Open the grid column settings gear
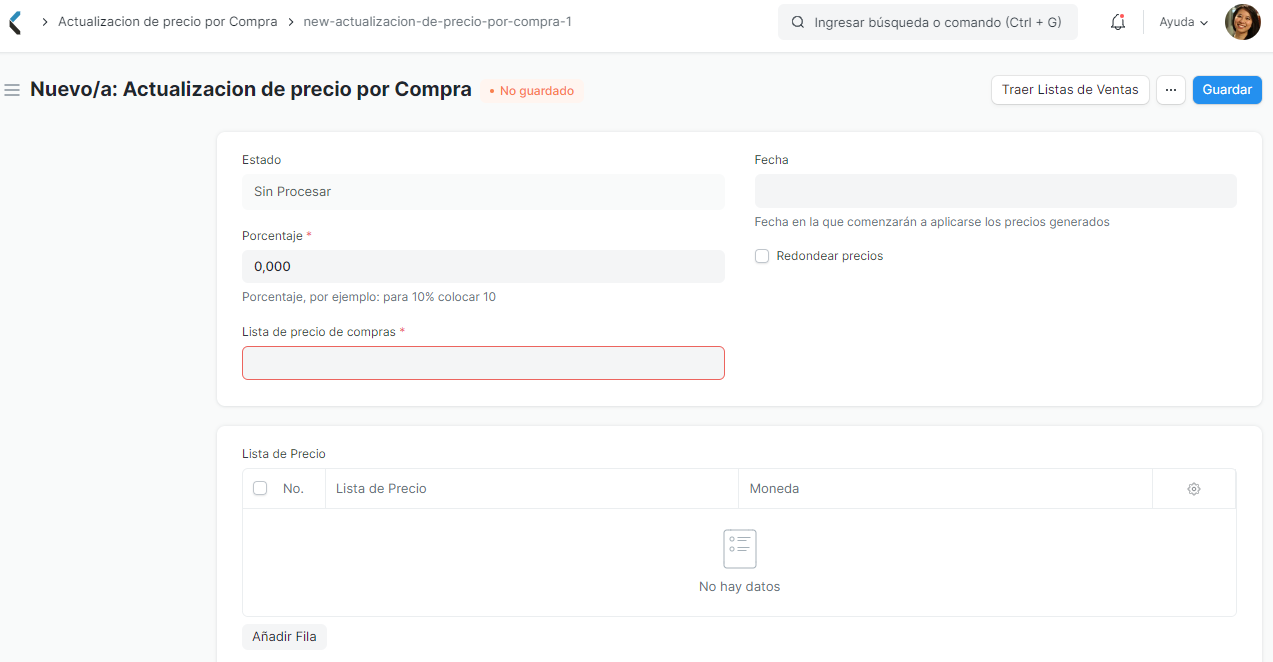The image size is (1273, 662). click(x=1193, y=489)
